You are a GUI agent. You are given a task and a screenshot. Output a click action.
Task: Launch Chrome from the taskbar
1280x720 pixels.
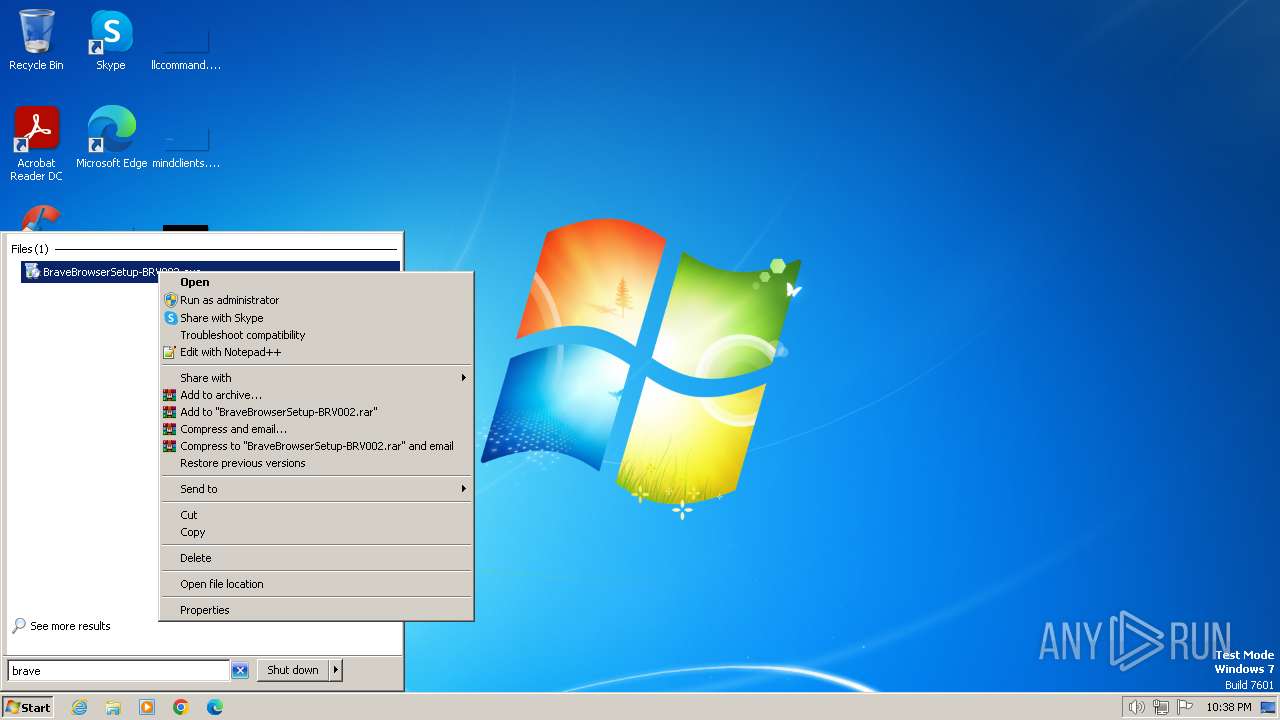coord(181,707)
